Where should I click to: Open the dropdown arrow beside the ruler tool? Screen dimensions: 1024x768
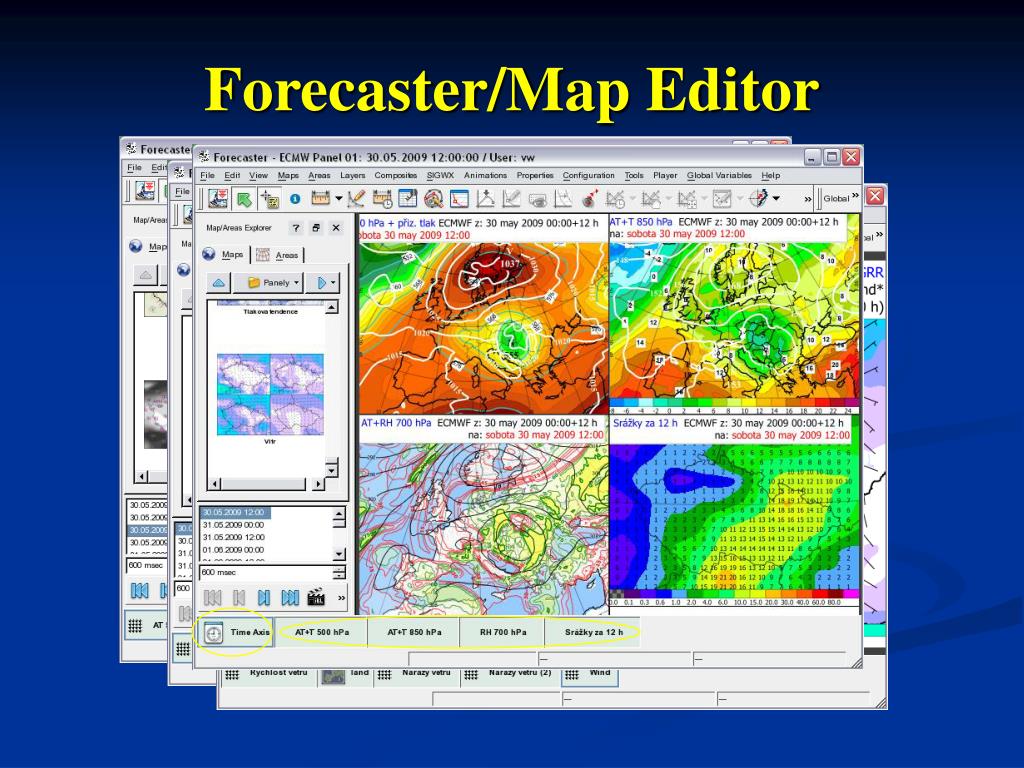pos(338,199)
